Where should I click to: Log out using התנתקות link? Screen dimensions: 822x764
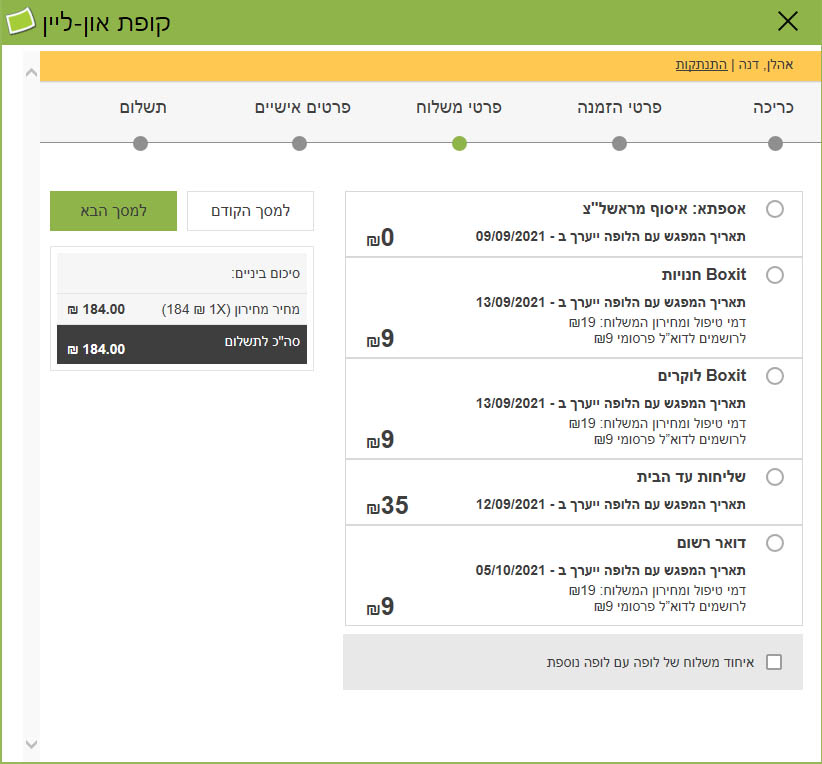click(x=701, y=64)
